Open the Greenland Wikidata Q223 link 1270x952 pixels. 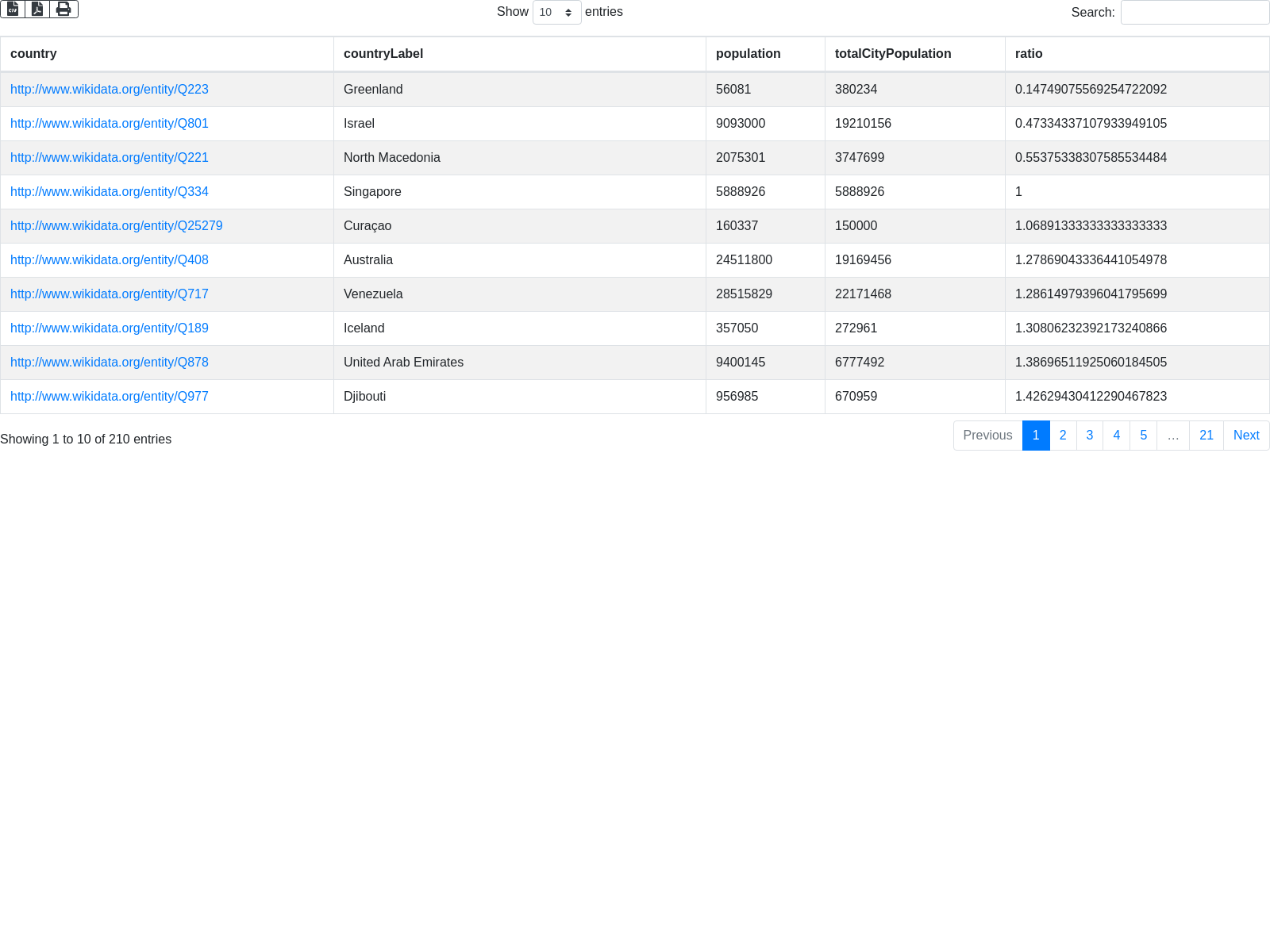pos(110,90)
